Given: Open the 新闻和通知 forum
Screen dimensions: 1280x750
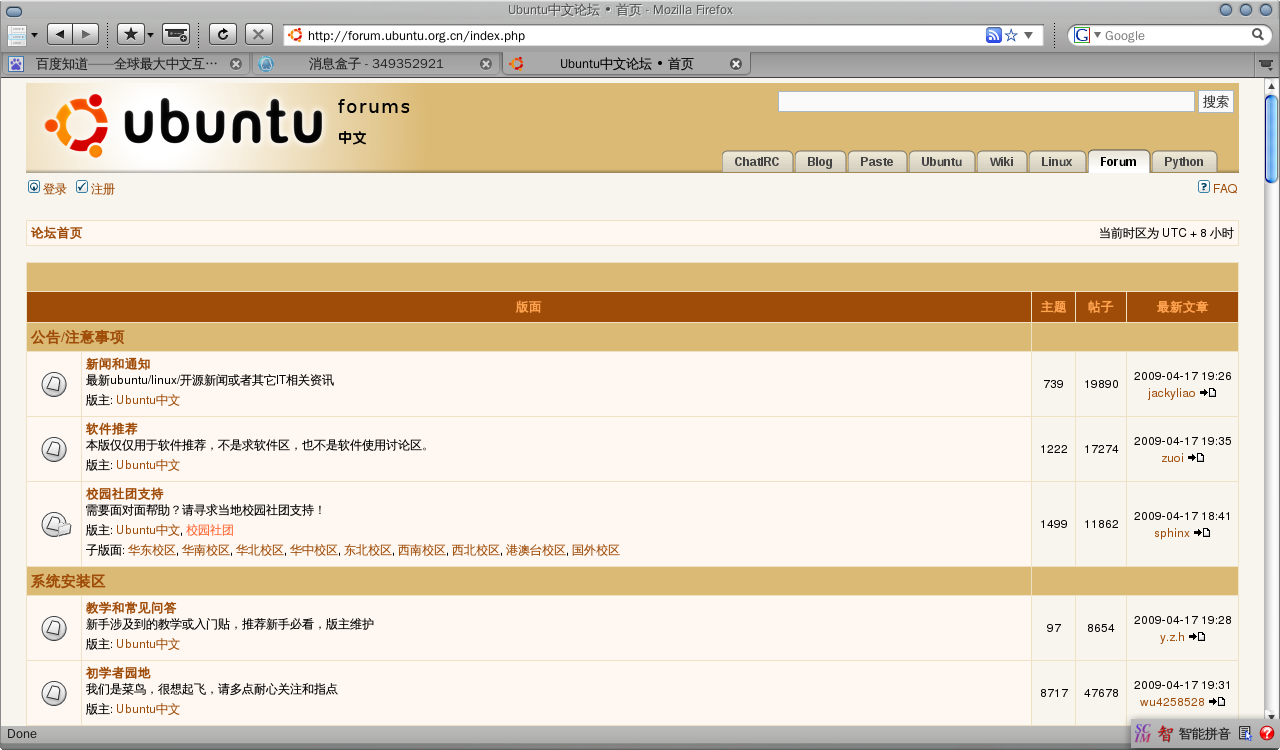Looking at the screenshot, I should 118,364.
